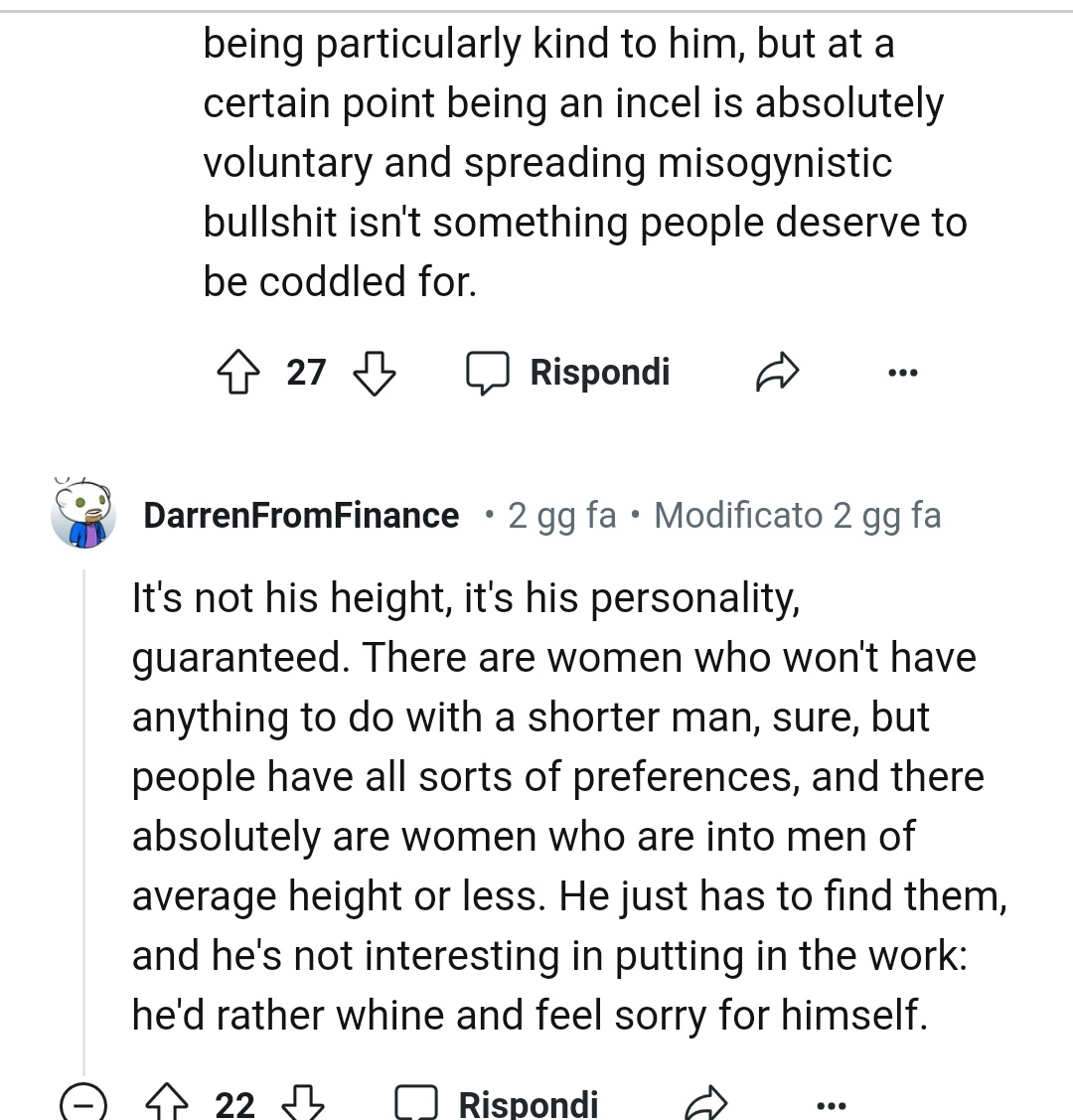Upvote the comment with 27 points
Screen dimensions: 1073x1120
[x=238, y=374]
